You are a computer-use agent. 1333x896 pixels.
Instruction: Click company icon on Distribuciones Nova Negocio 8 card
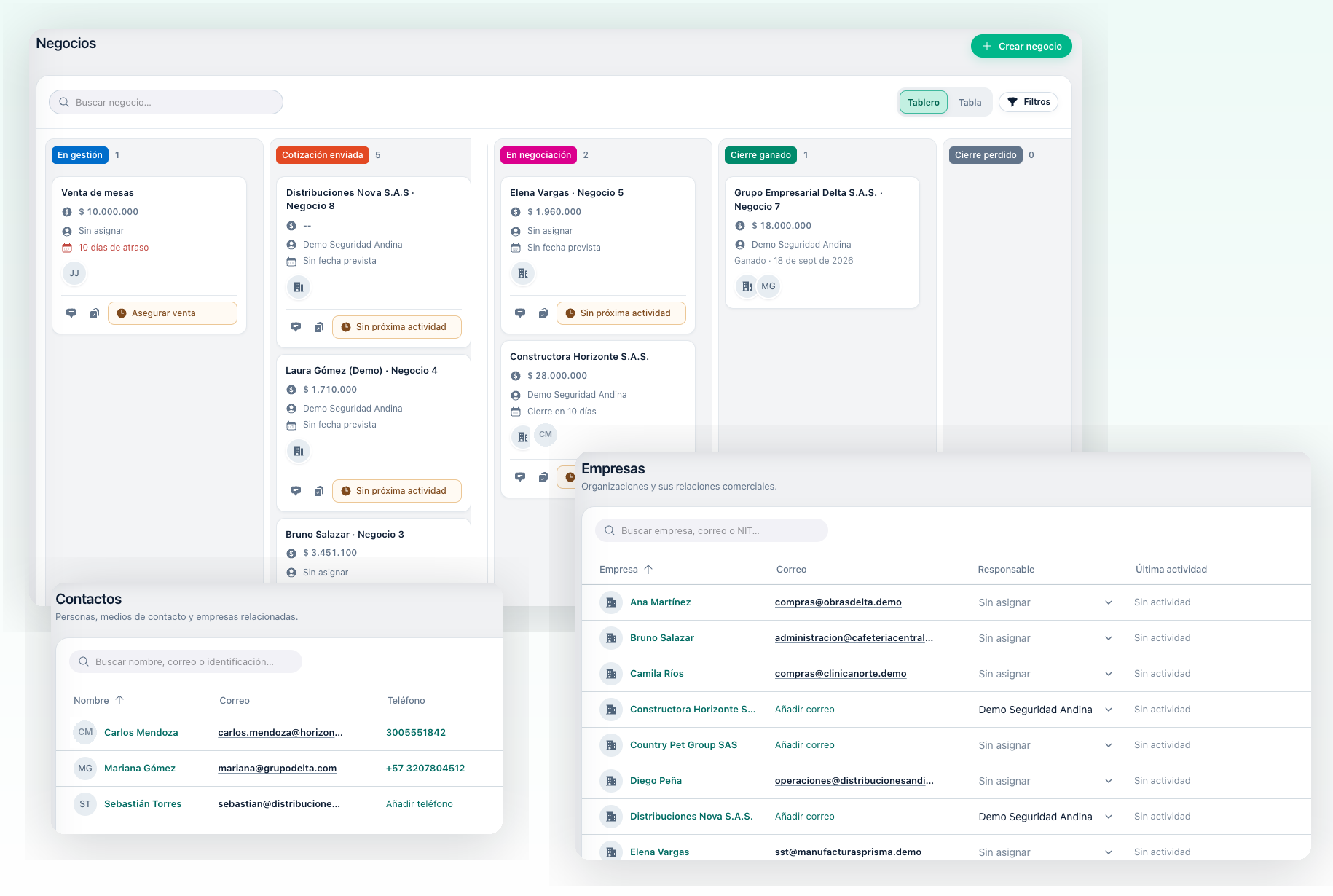299,287
